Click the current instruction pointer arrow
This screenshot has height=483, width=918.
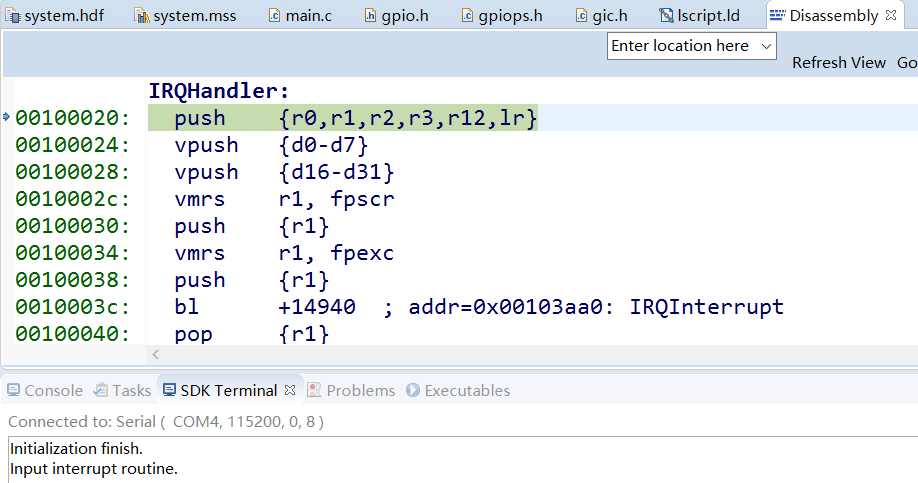6,117
